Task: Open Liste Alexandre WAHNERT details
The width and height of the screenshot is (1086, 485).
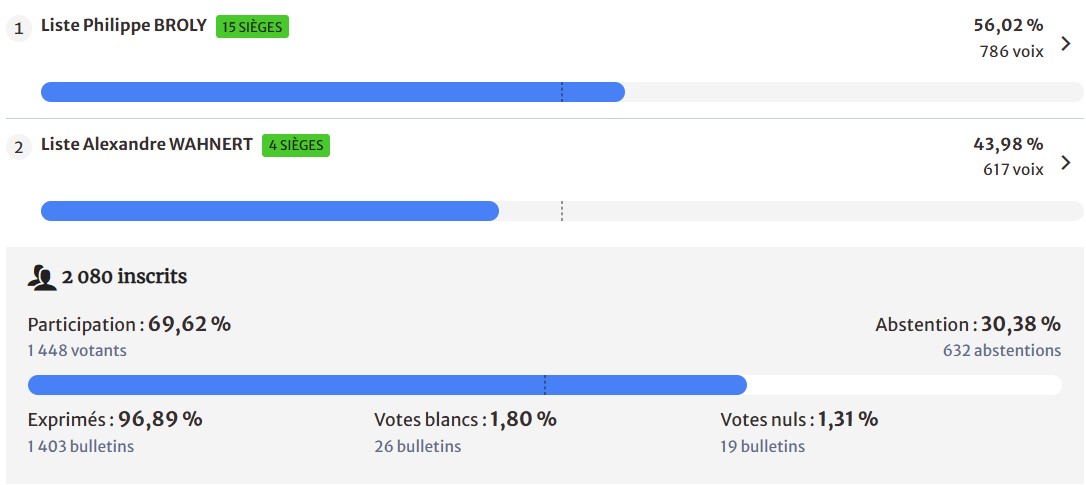Action: [147, 145]
